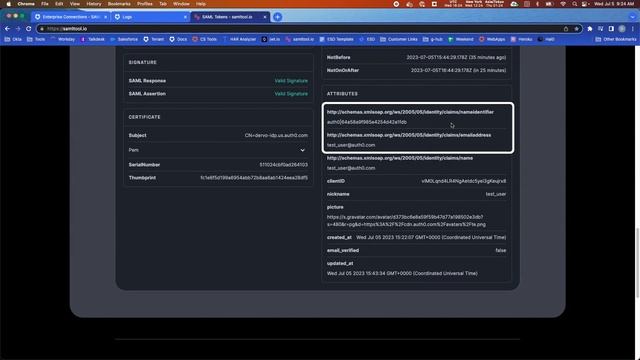The height and width of the screenshot is (360, 640).
Task: Open macOS Spotlight search icon
Action: coord(574,4)
